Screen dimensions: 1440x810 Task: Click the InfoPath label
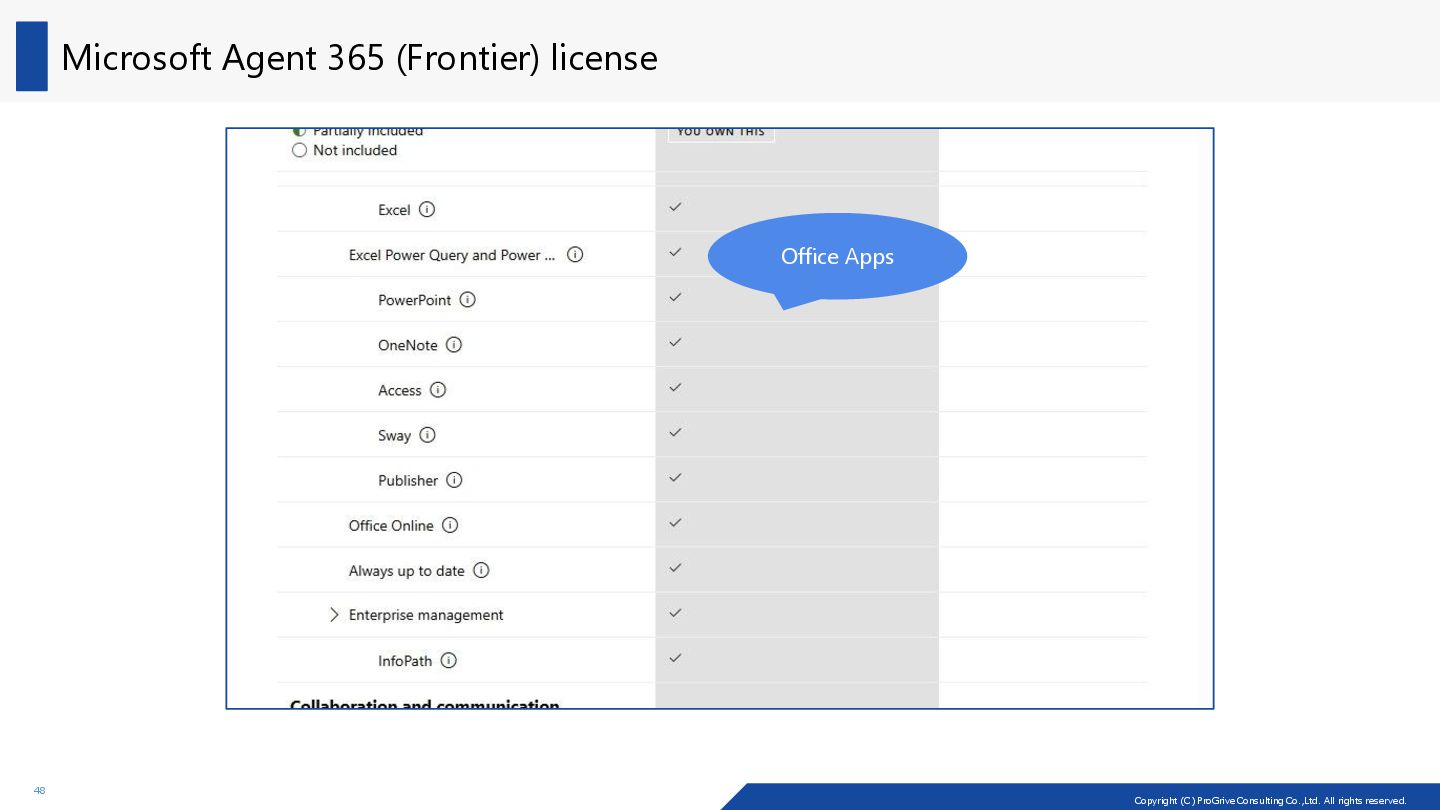[405, 660]
